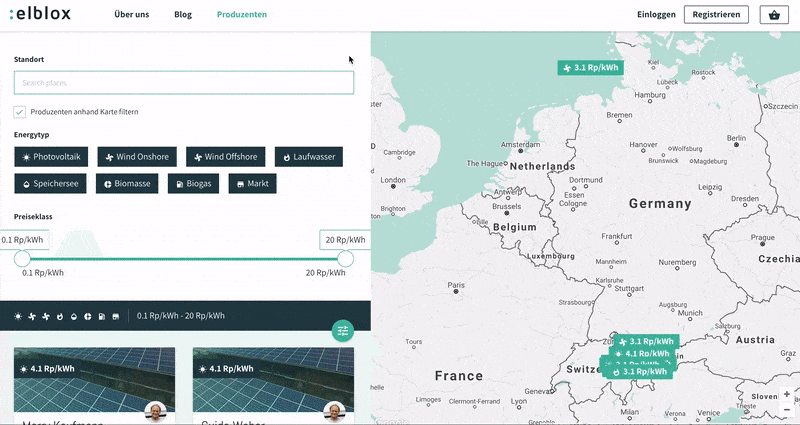The image size is (800, 425).
Task: Click the 0.1 Rp/kWh minimum value box
Action: click(x=23, y=240)
